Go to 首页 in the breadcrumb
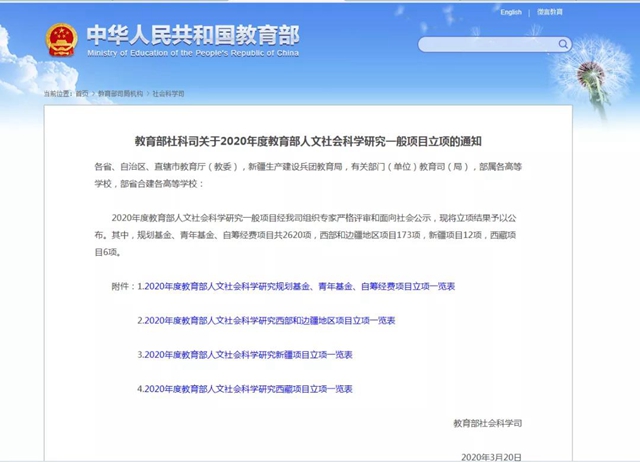Screen dimensions: 640x462 click(x=82, y=93)
